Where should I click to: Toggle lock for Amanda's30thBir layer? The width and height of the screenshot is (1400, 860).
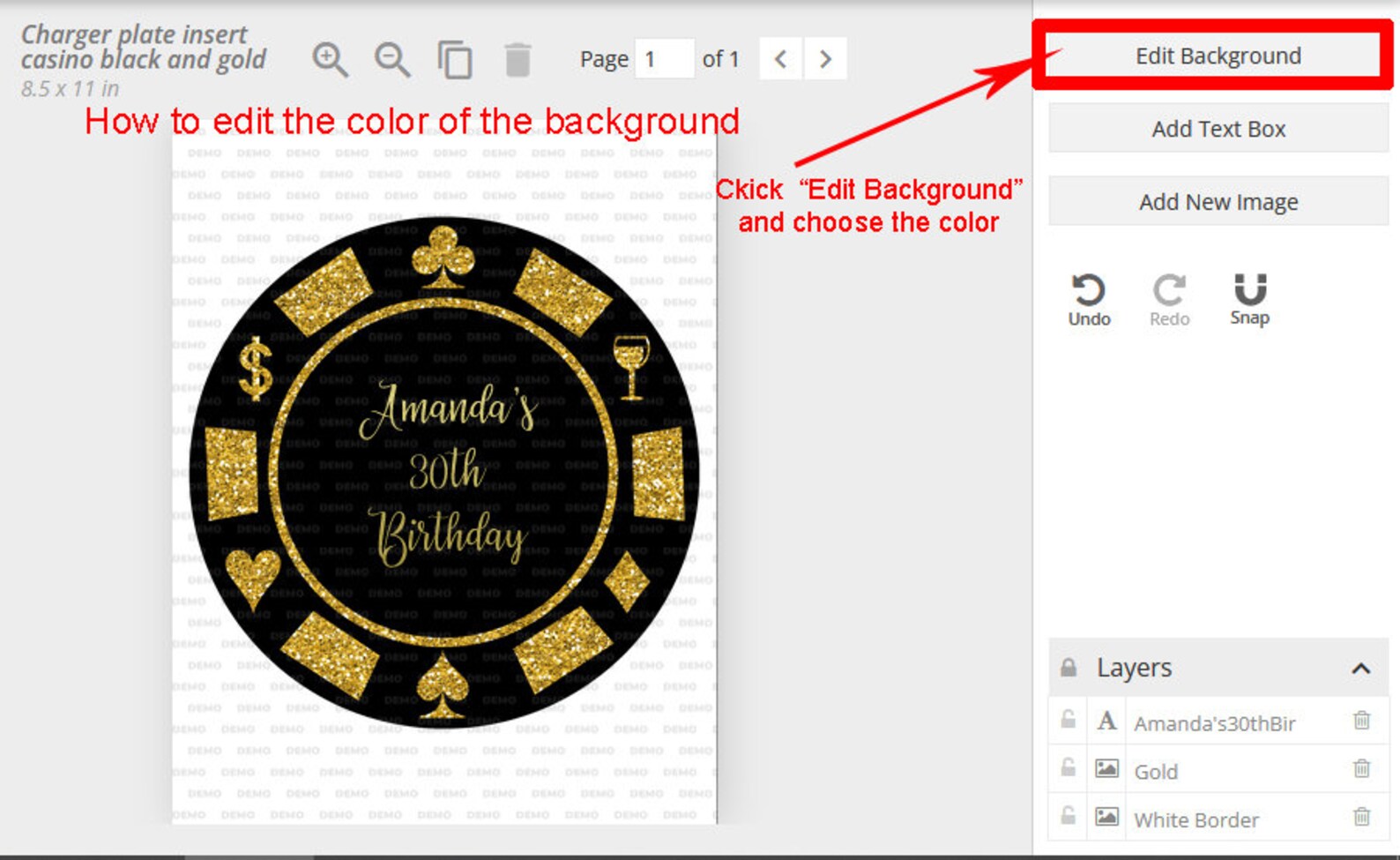(x=1068, y=721)
